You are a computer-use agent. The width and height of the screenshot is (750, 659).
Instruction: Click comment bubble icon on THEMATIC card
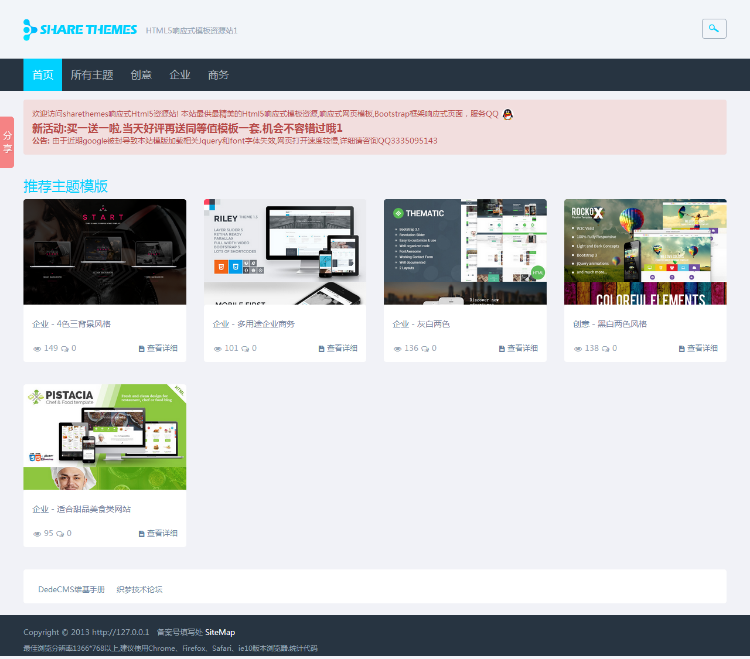point(425,349)
